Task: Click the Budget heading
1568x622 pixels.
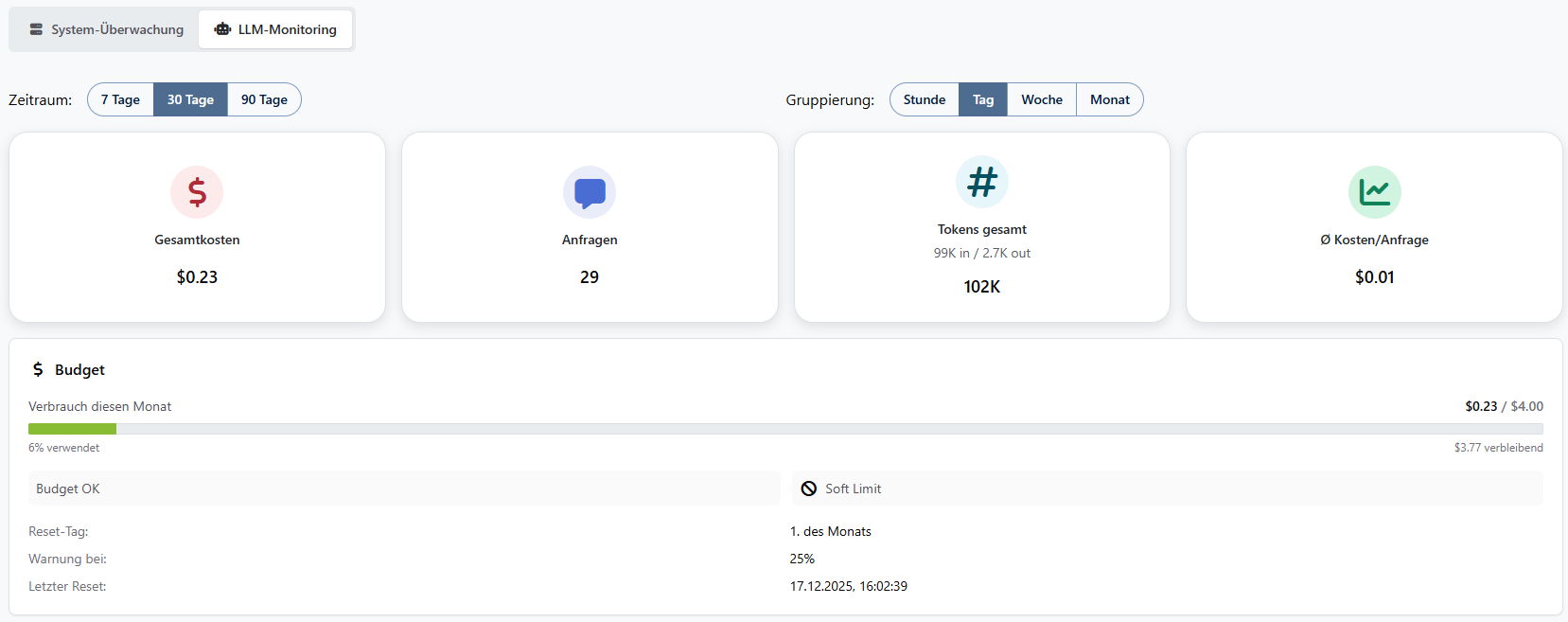Action: pos(79,369)
